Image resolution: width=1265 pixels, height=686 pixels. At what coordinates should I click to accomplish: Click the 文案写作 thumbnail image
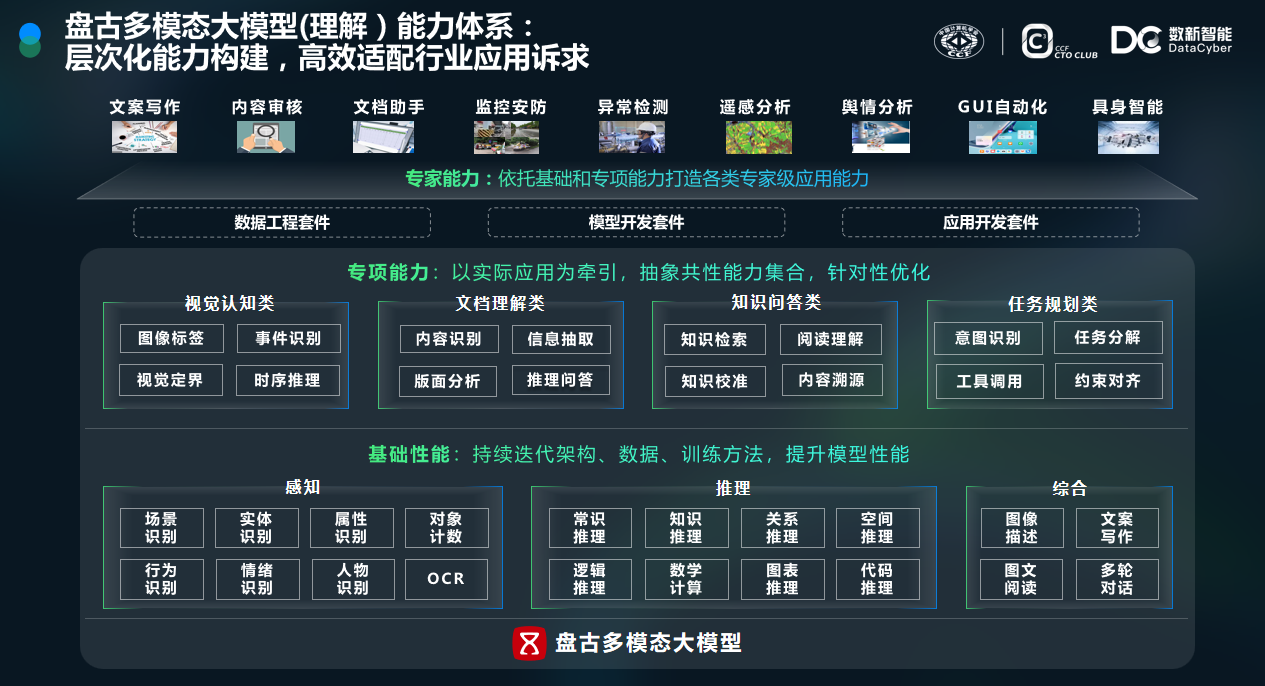145,137
